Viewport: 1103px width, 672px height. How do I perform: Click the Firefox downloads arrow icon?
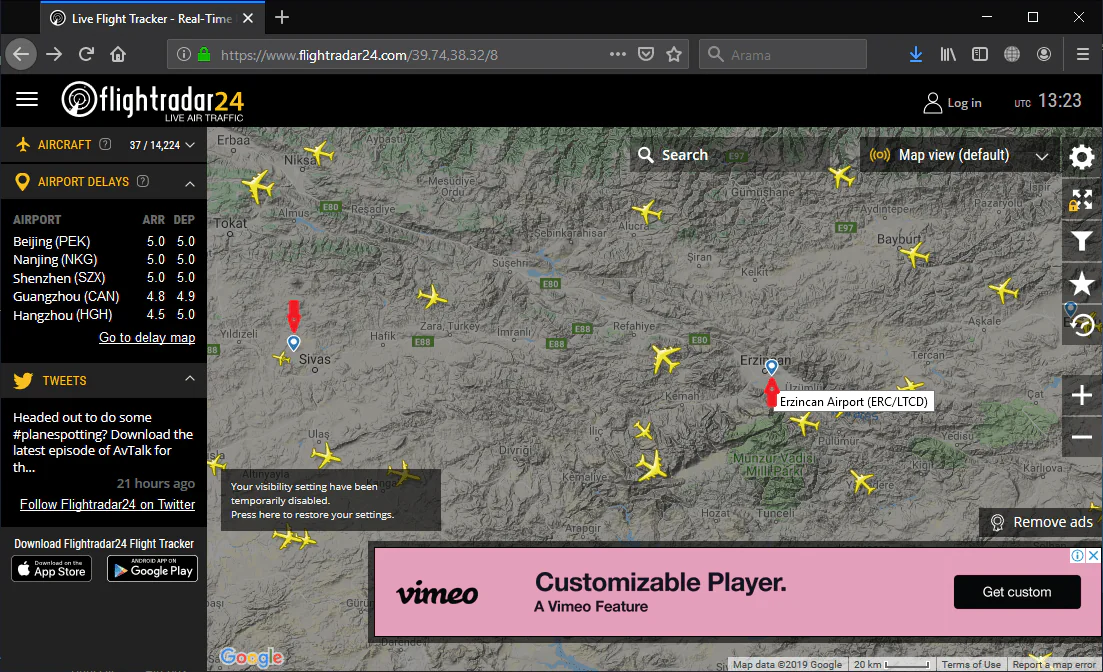915,54
